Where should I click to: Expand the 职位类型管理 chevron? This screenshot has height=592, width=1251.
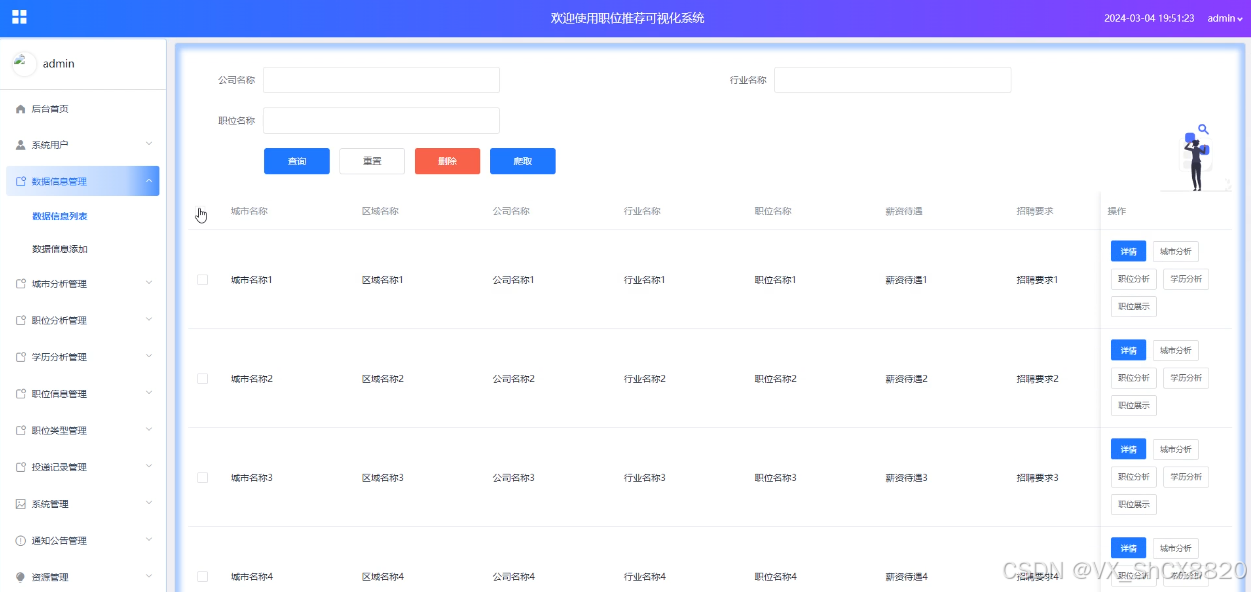[149, 430]
